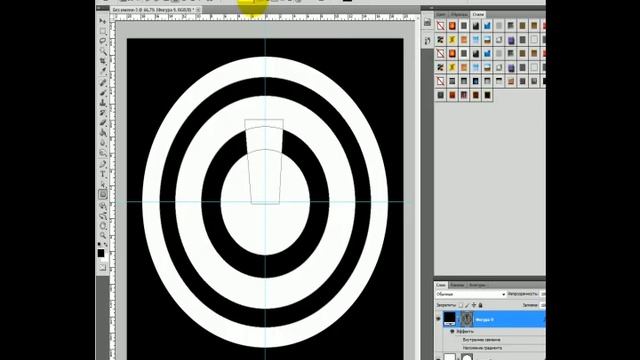Switch to the Цвет tab
This screenshot has width=640, height=360.
point(441,14)
